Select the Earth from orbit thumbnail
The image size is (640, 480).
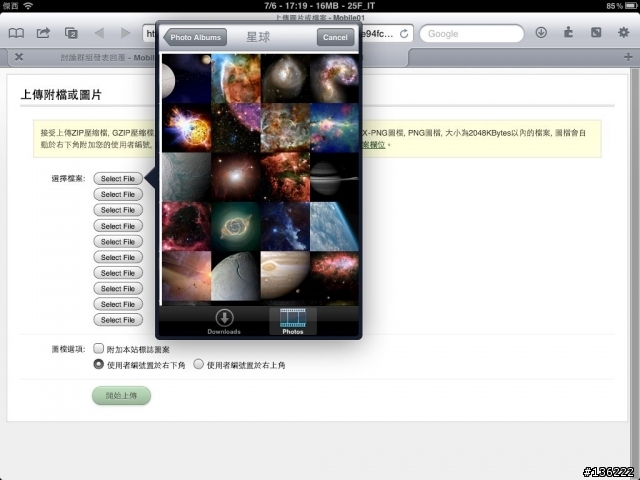click(334, 227)
